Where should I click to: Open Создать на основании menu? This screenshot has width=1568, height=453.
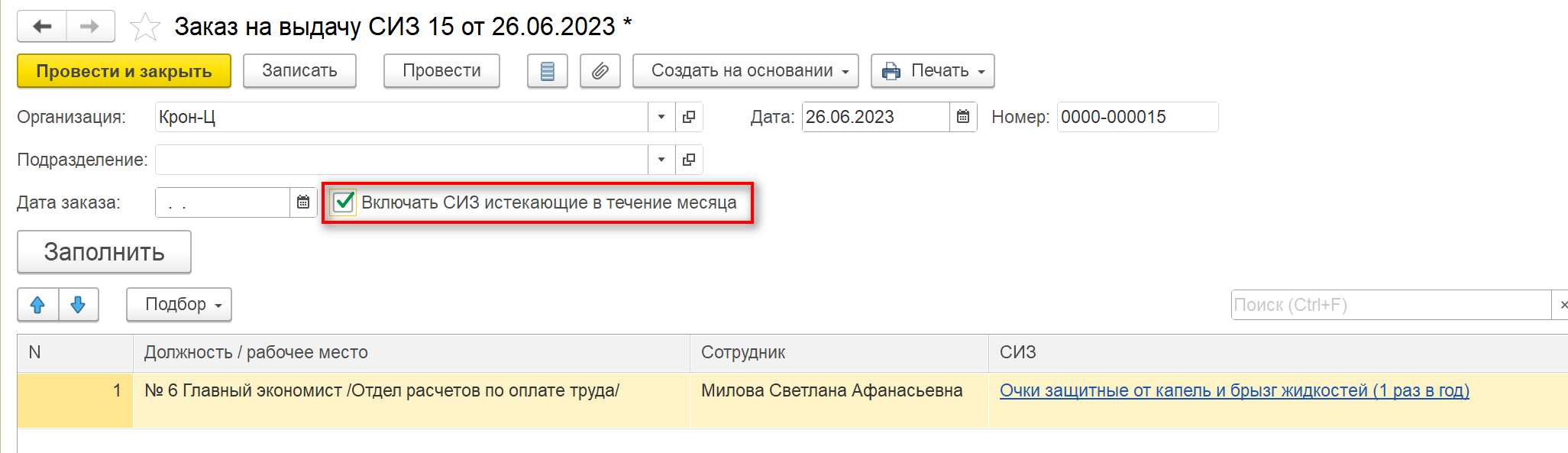(x=745, y=71)
